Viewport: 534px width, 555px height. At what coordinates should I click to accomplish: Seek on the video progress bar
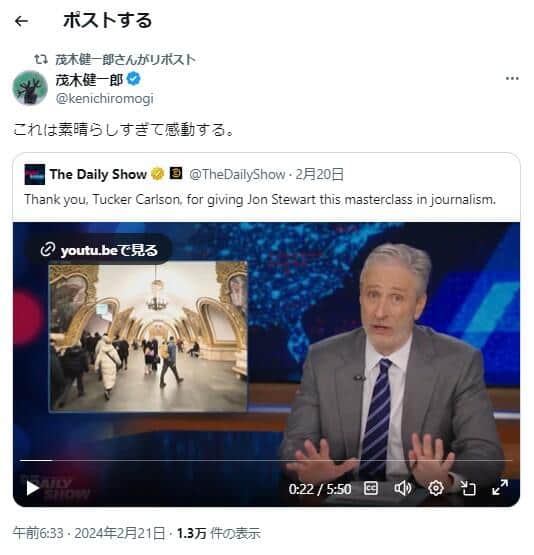point(265,460)
